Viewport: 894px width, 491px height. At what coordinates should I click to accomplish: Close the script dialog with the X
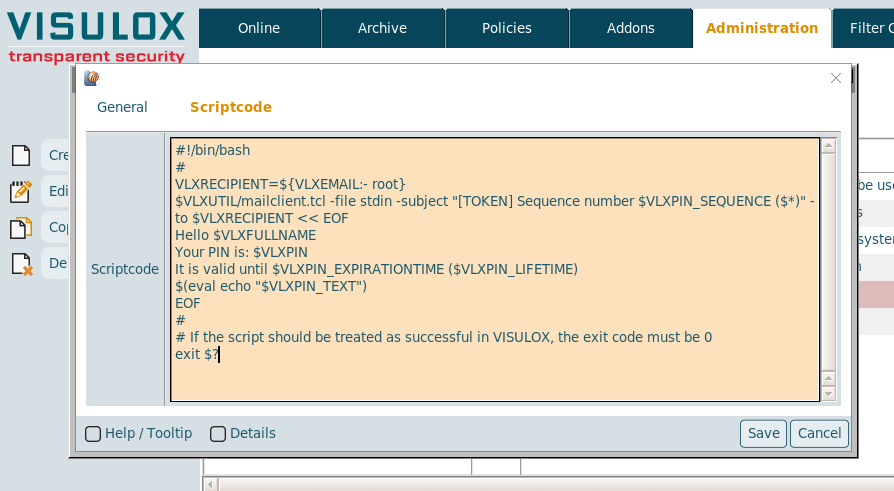point(836,78)
